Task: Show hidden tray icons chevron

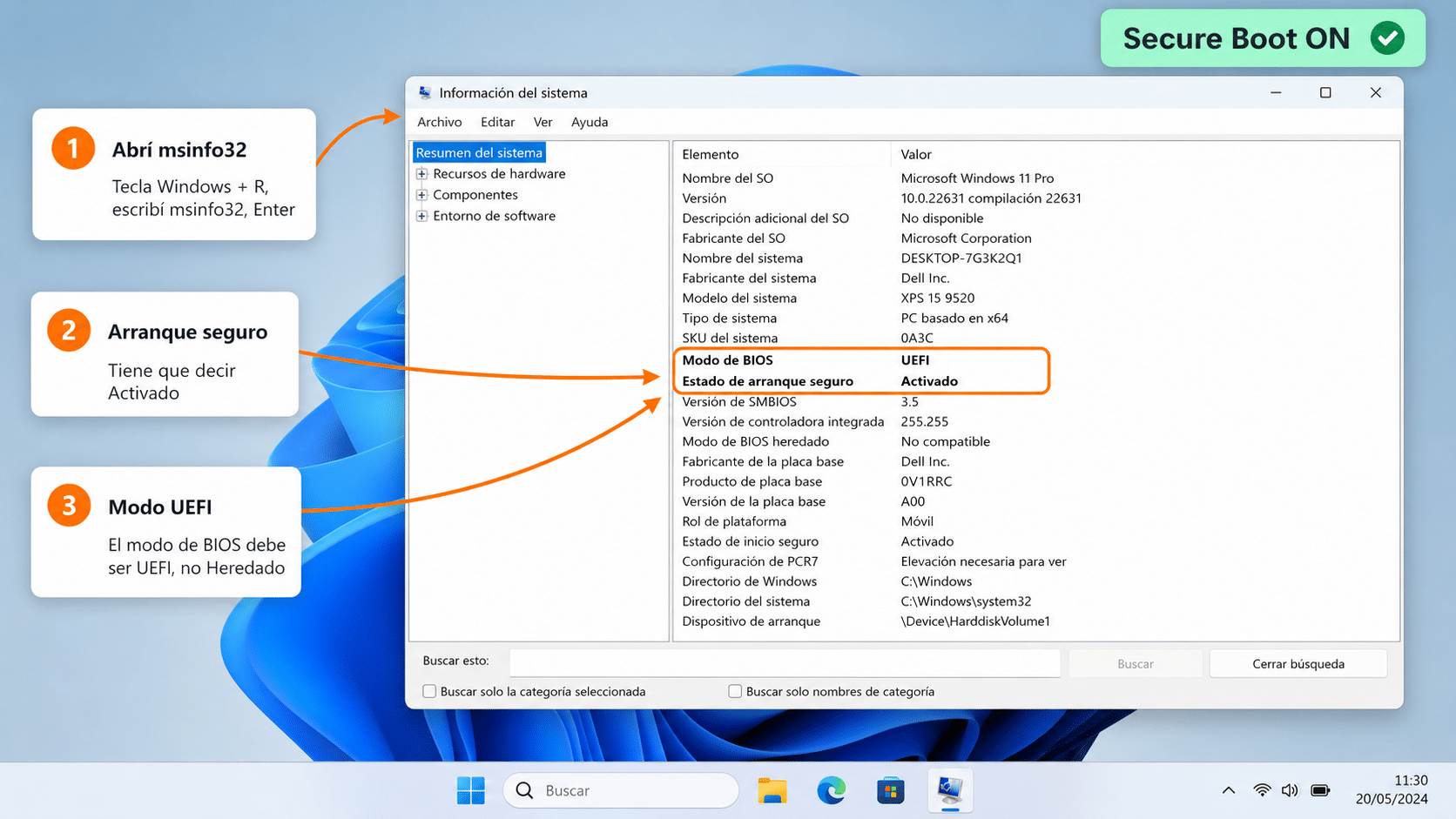Action: tap(1229, 790)
